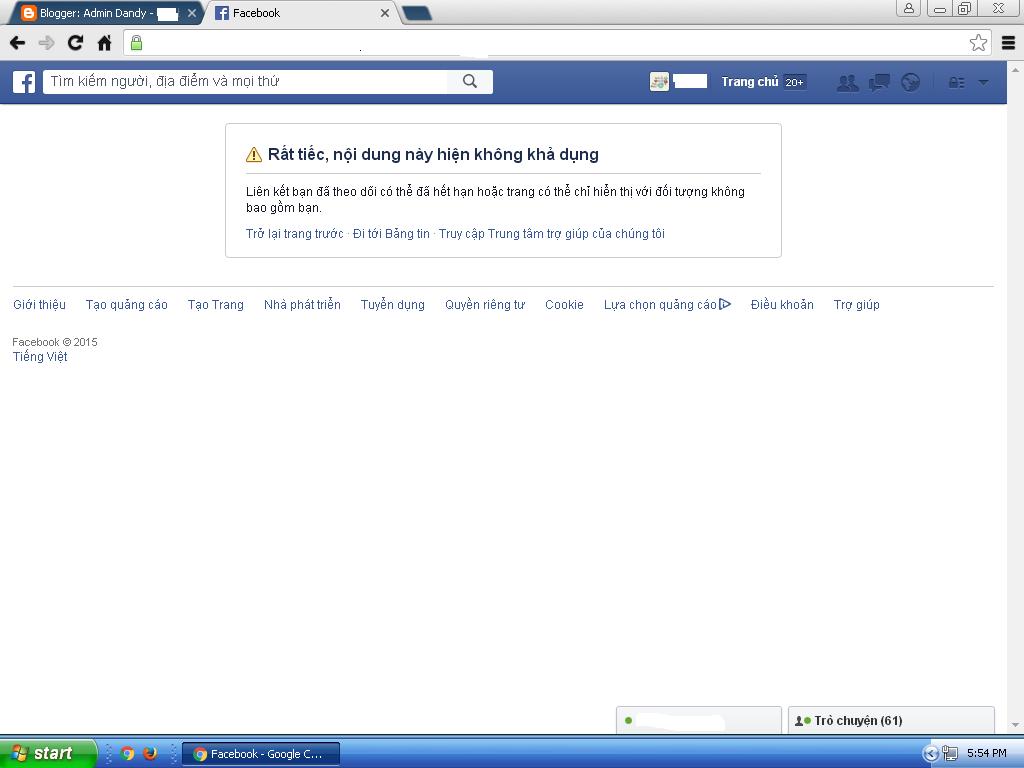The image size is (1024, 768).
Task: Open the Trò chuyện (61) chat panel
Action: click(891, 720)
